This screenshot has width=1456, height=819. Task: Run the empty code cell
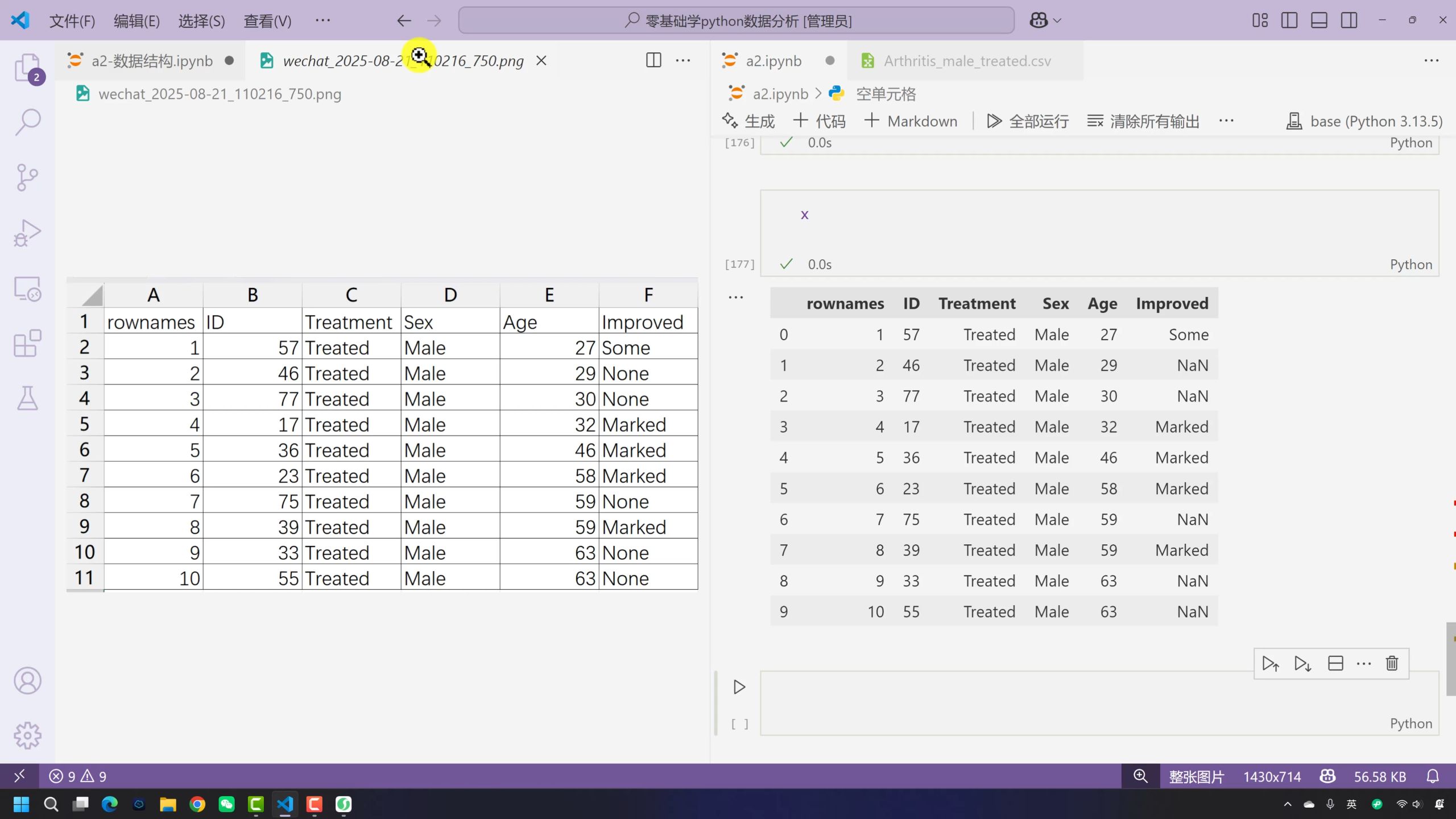click(739, 687)
